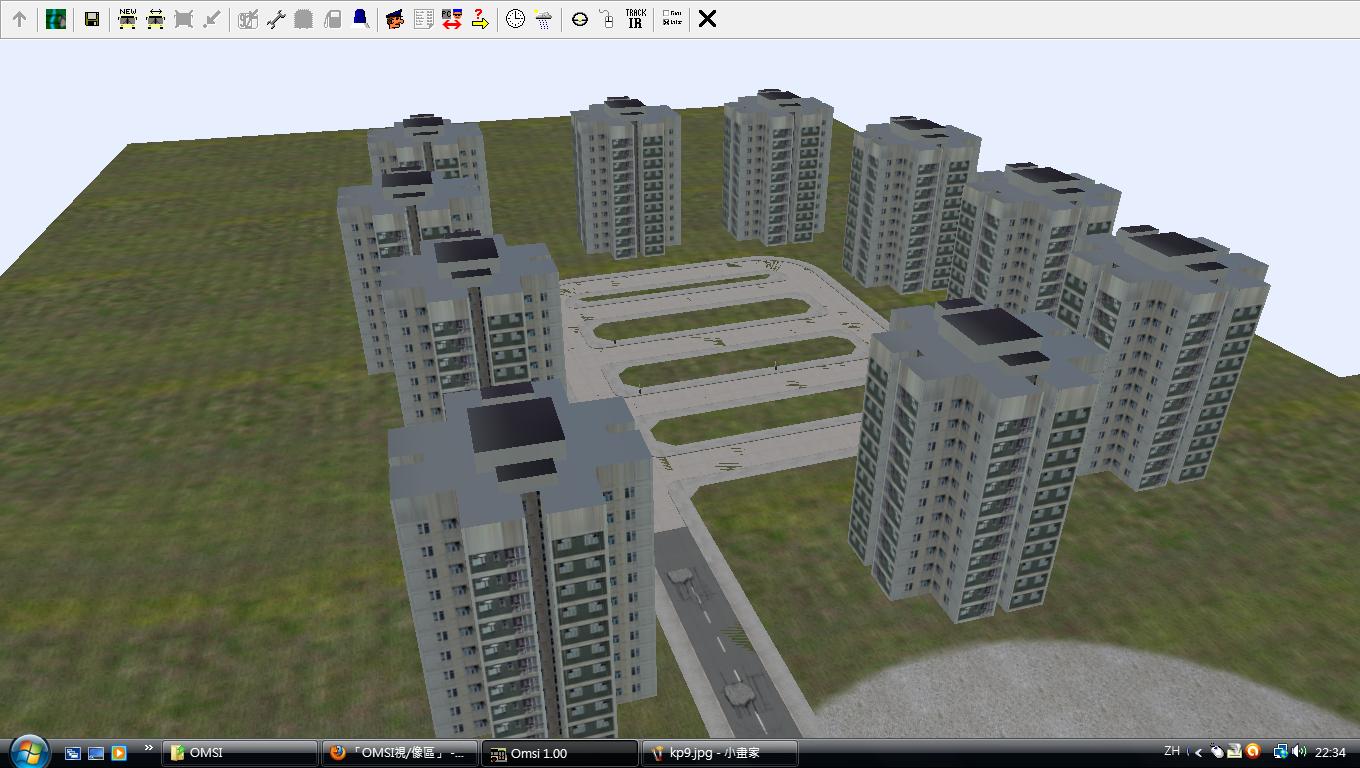This screenshot has height=768, width=1360.
Task: Toggle TrackIR head tracking
Action: click(635, 19)
